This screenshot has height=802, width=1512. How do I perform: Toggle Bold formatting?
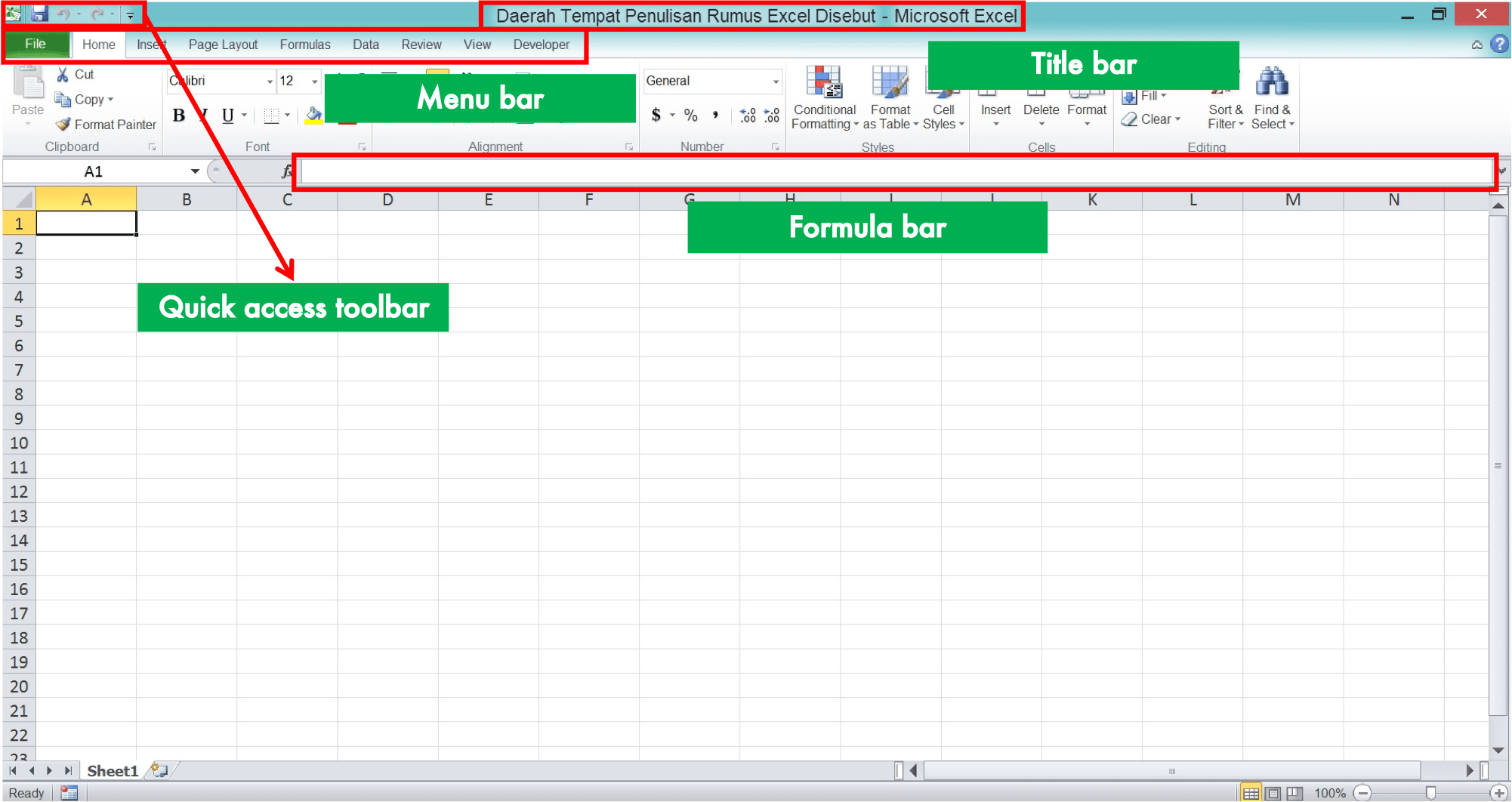click(179, 115)
